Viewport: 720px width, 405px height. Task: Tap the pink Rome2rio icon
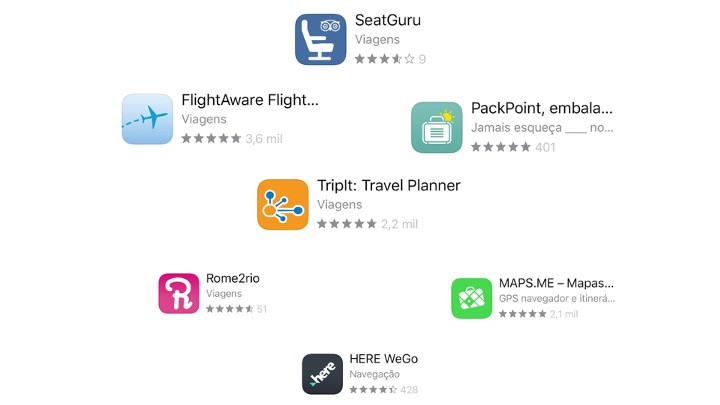click(x=179, y=293)
